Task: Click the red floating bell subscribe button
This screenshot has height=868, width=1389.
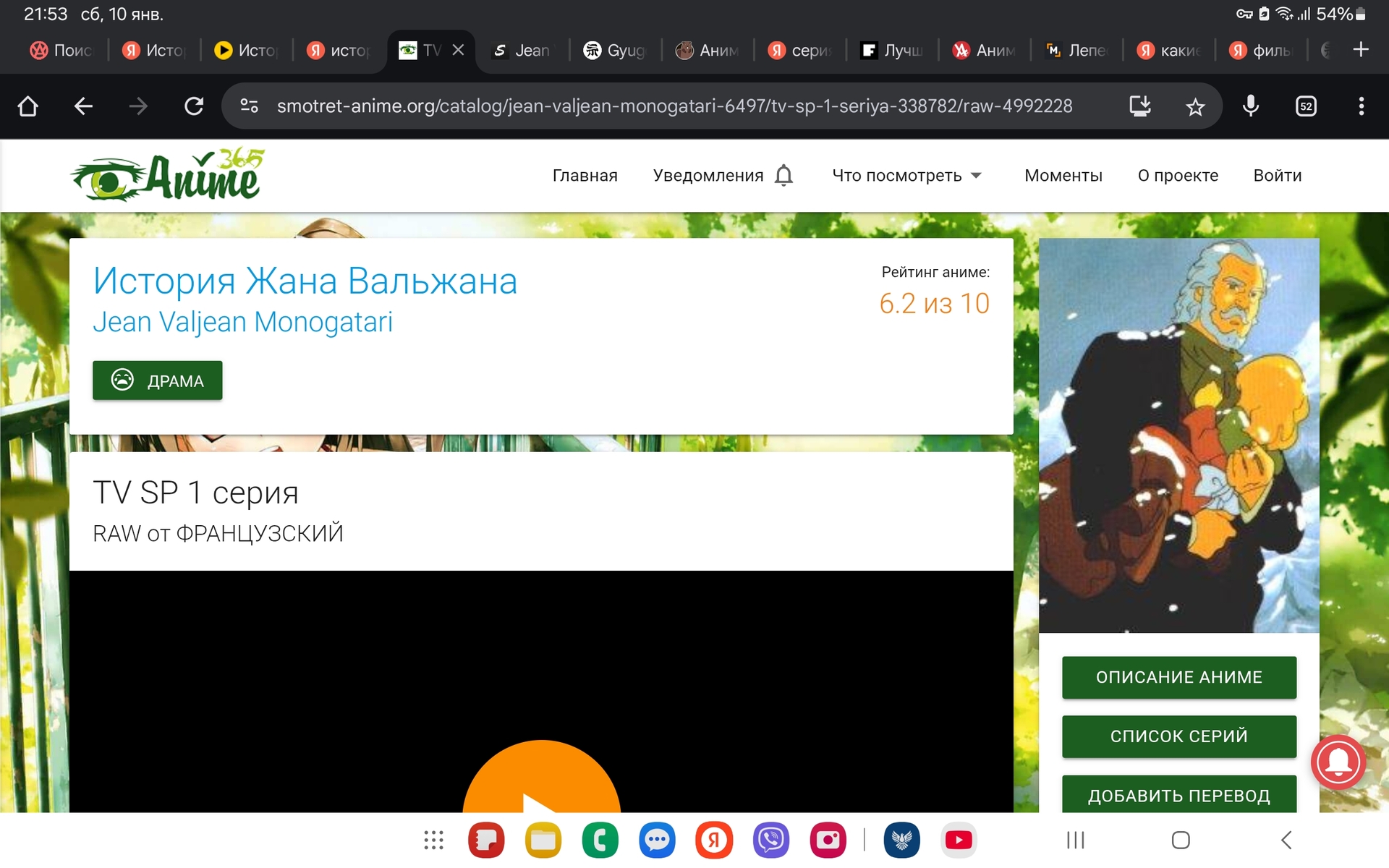Action: click(1338, 762)
